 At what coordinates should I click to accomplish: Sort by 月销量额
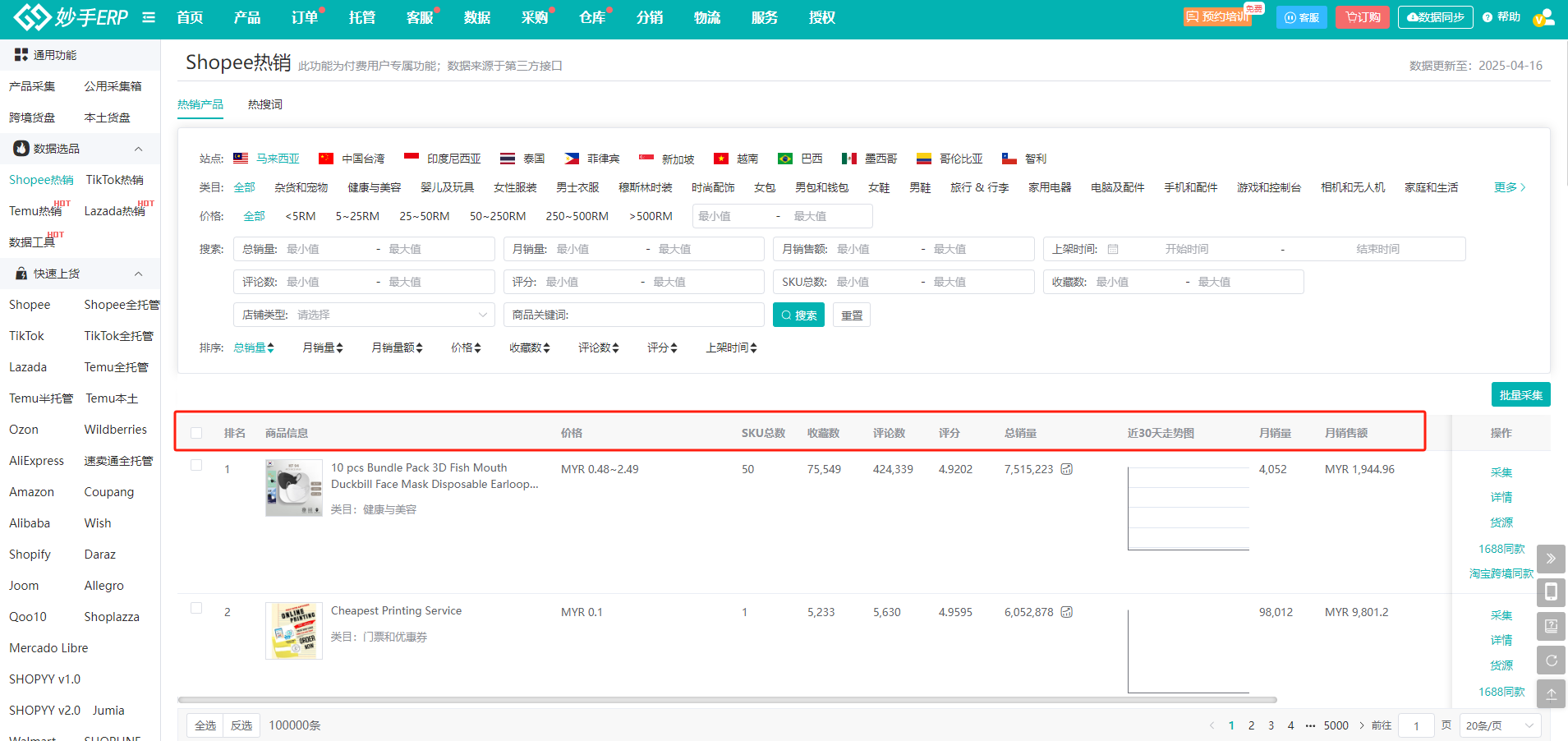pos(397,347)
